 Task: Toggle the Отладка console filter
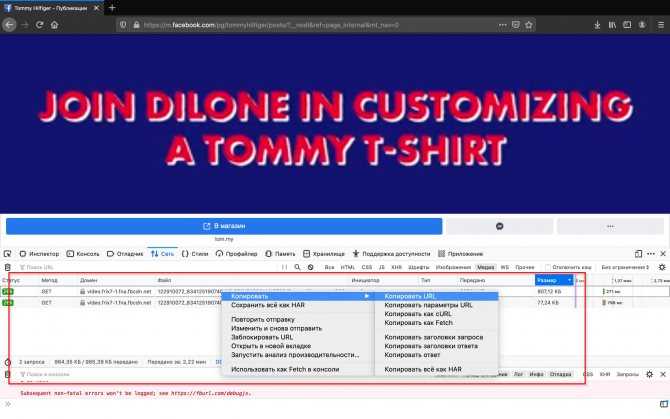tap(560, 374)
